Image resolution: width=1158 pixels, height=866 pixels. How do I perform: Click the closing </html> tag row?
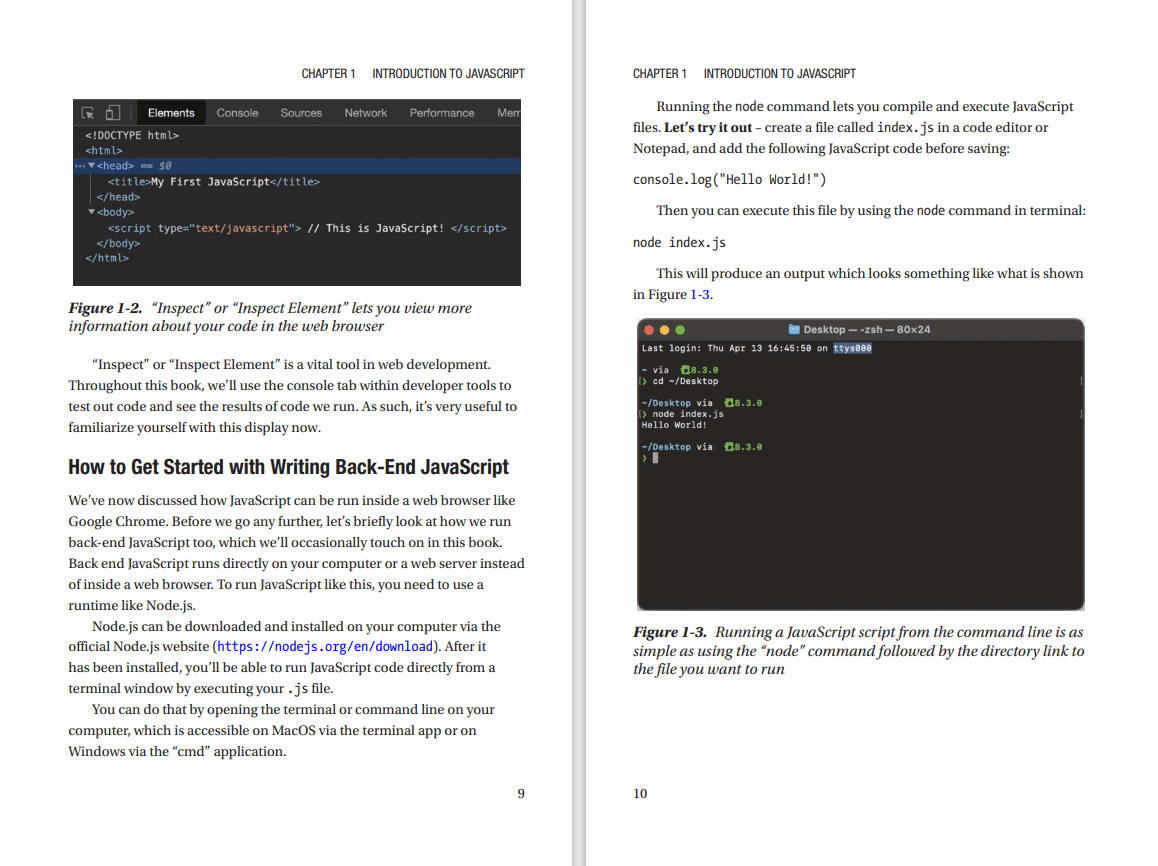[107, 258]
